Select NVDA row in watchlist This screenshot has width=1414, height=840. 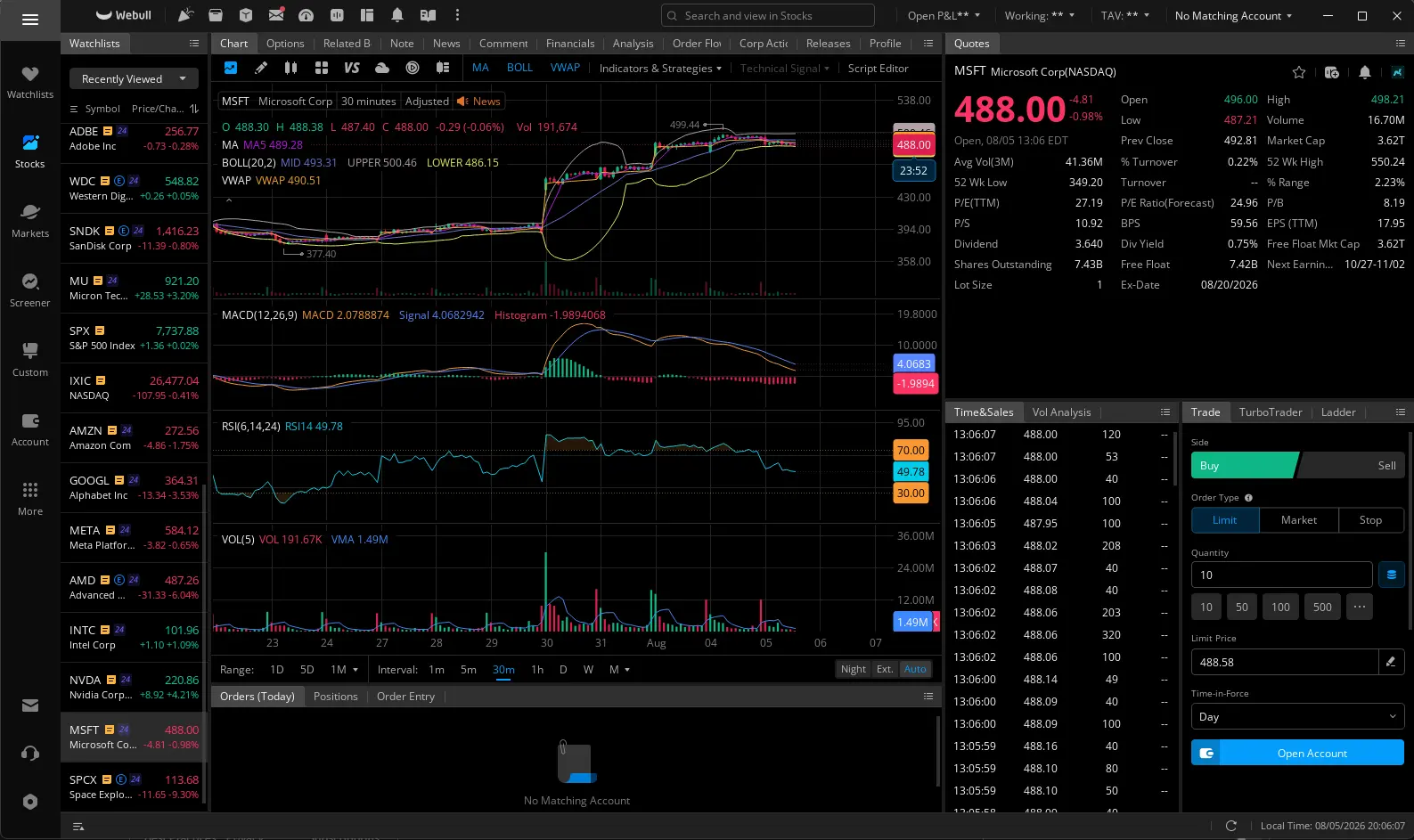pyautogui.click(x=134, y=687)
